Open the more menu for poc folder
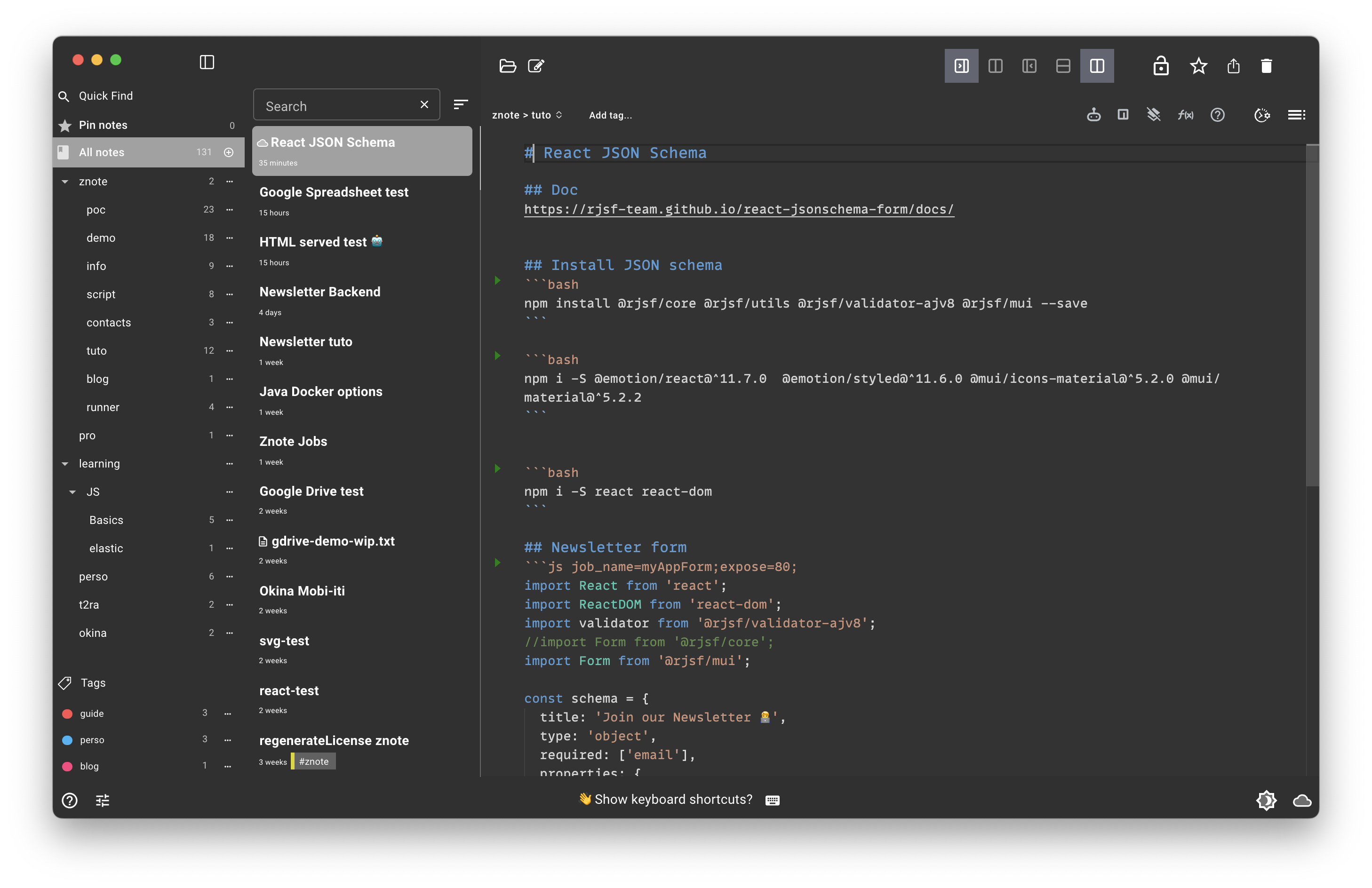Image resolution: width=1372 pixels, height=888 pixels. tap(230, 210)
